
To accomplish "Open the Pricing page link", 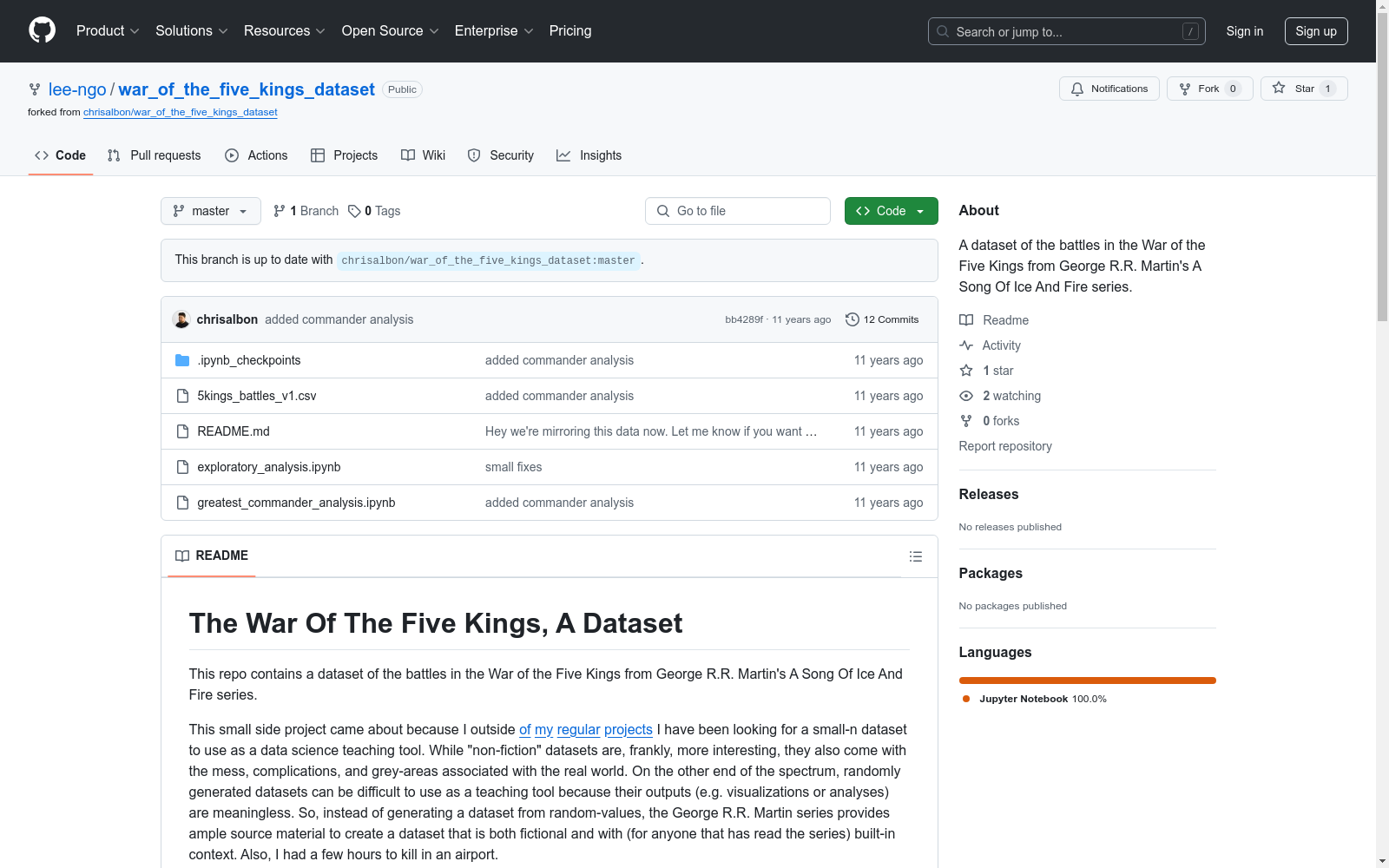I will point(570,31).
